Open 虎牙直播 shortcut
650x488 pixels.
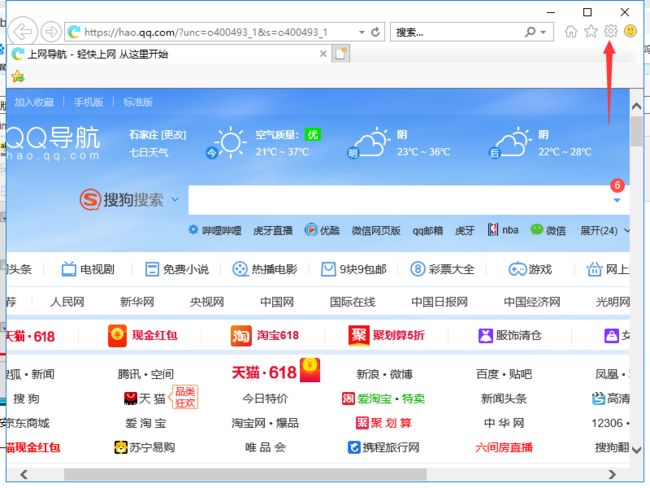click(273, 231)
